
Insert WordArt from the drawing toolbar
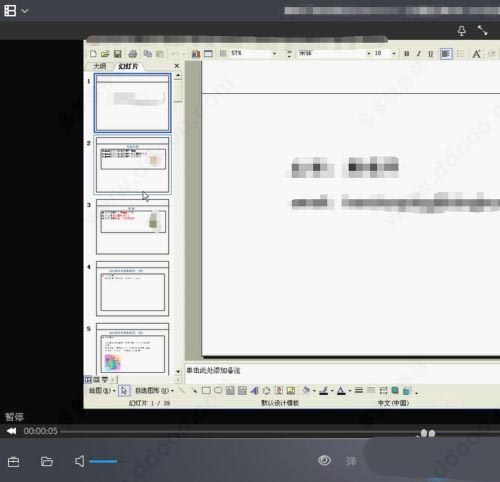coord(254,390)
